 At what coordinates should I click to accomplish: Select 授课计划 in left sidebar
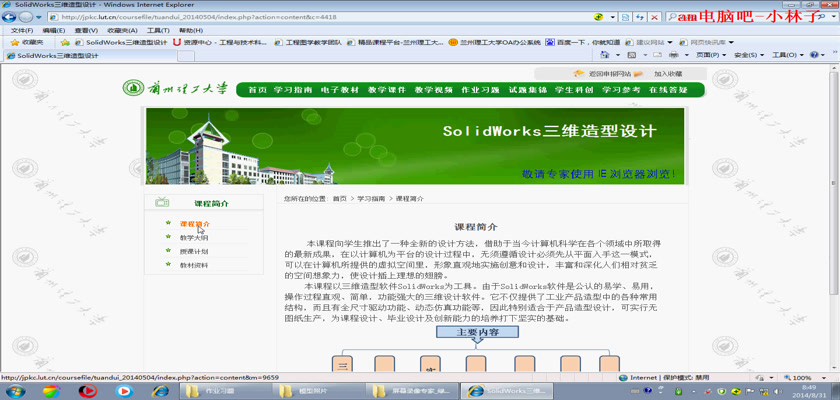(x=194, y=251)
